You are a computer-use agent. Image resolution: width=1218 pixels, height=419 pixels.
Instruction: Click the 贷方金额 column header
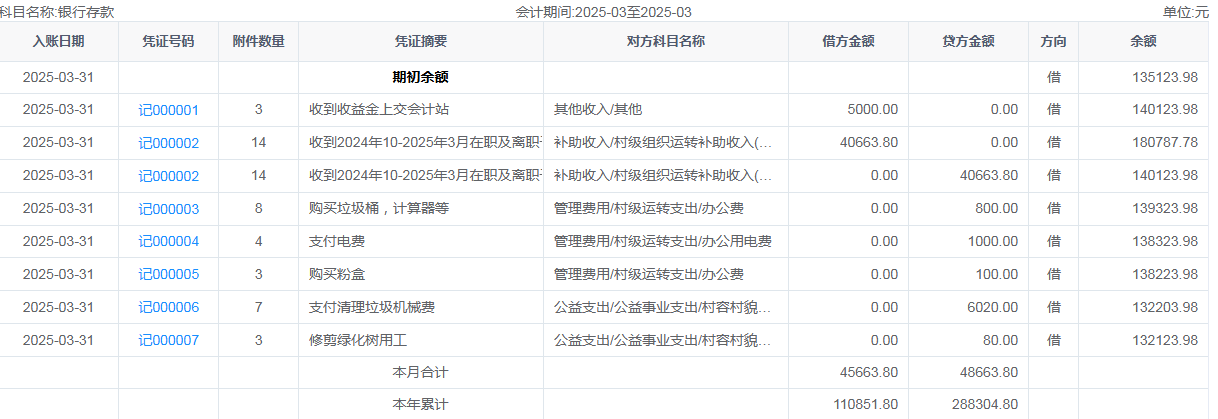point(968,41)
